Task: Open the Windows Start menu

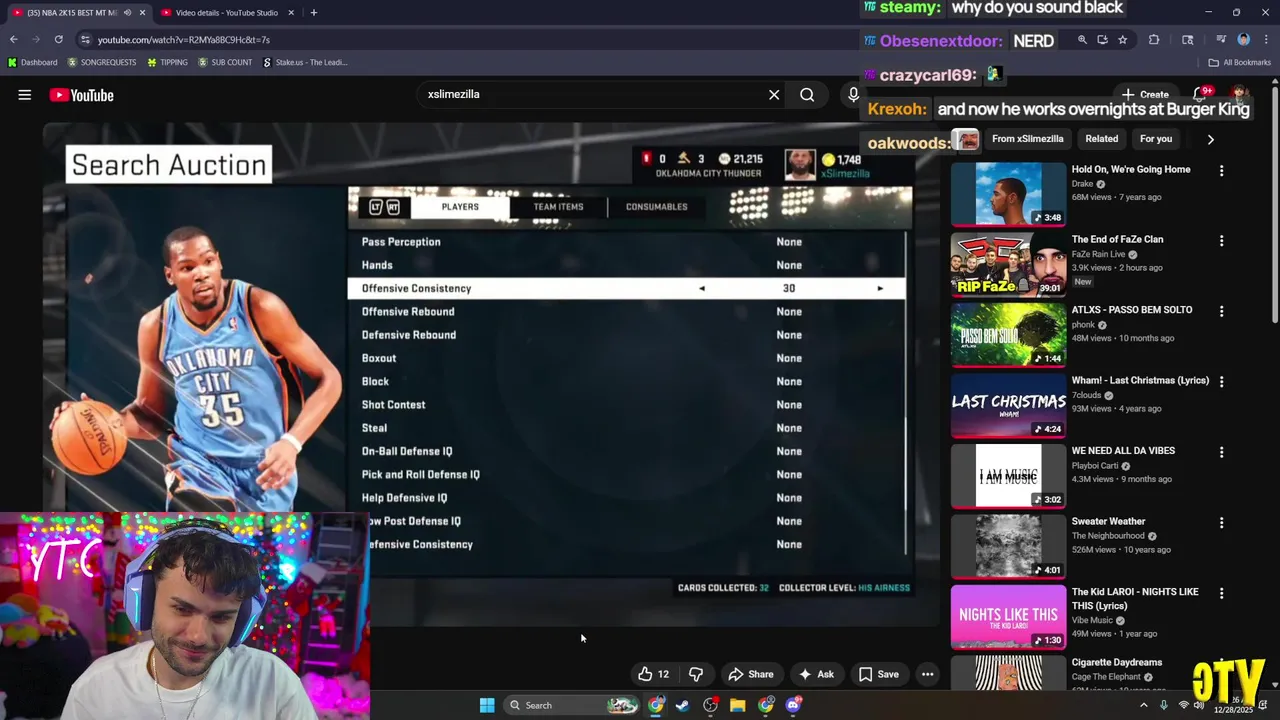Action: 487,705
